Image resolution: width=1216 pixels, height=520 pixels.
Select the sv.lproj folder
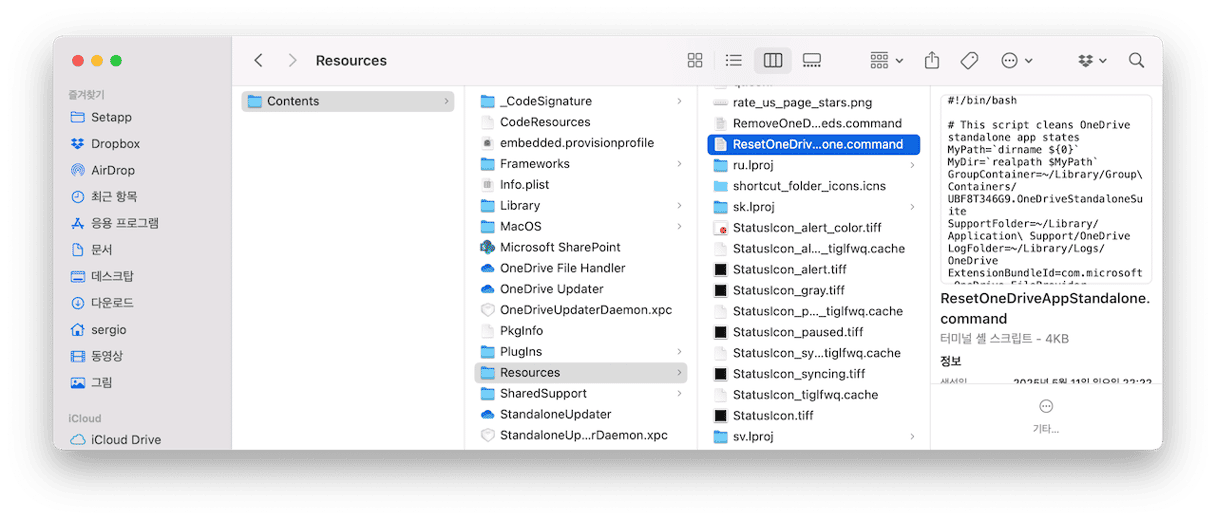click(814, 436)
